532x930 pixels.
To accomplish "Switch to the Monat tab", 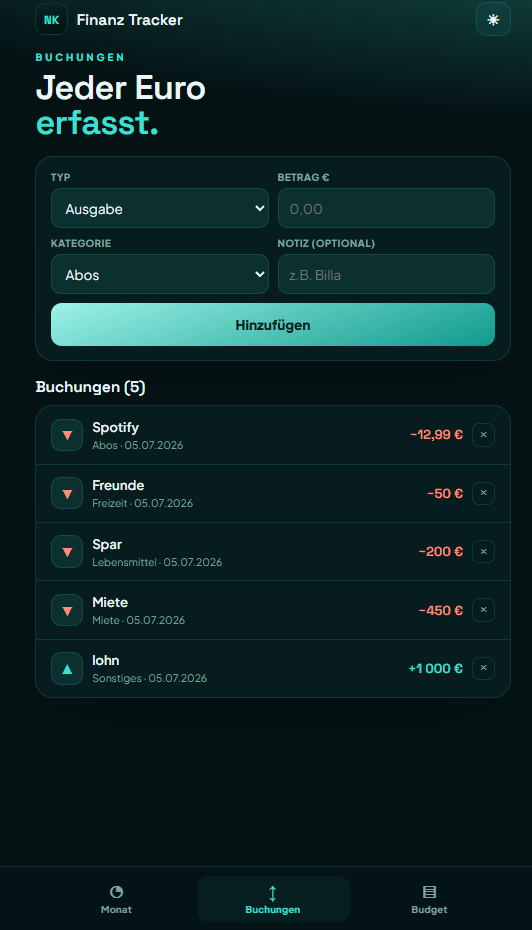I will [x=116, y=899].
